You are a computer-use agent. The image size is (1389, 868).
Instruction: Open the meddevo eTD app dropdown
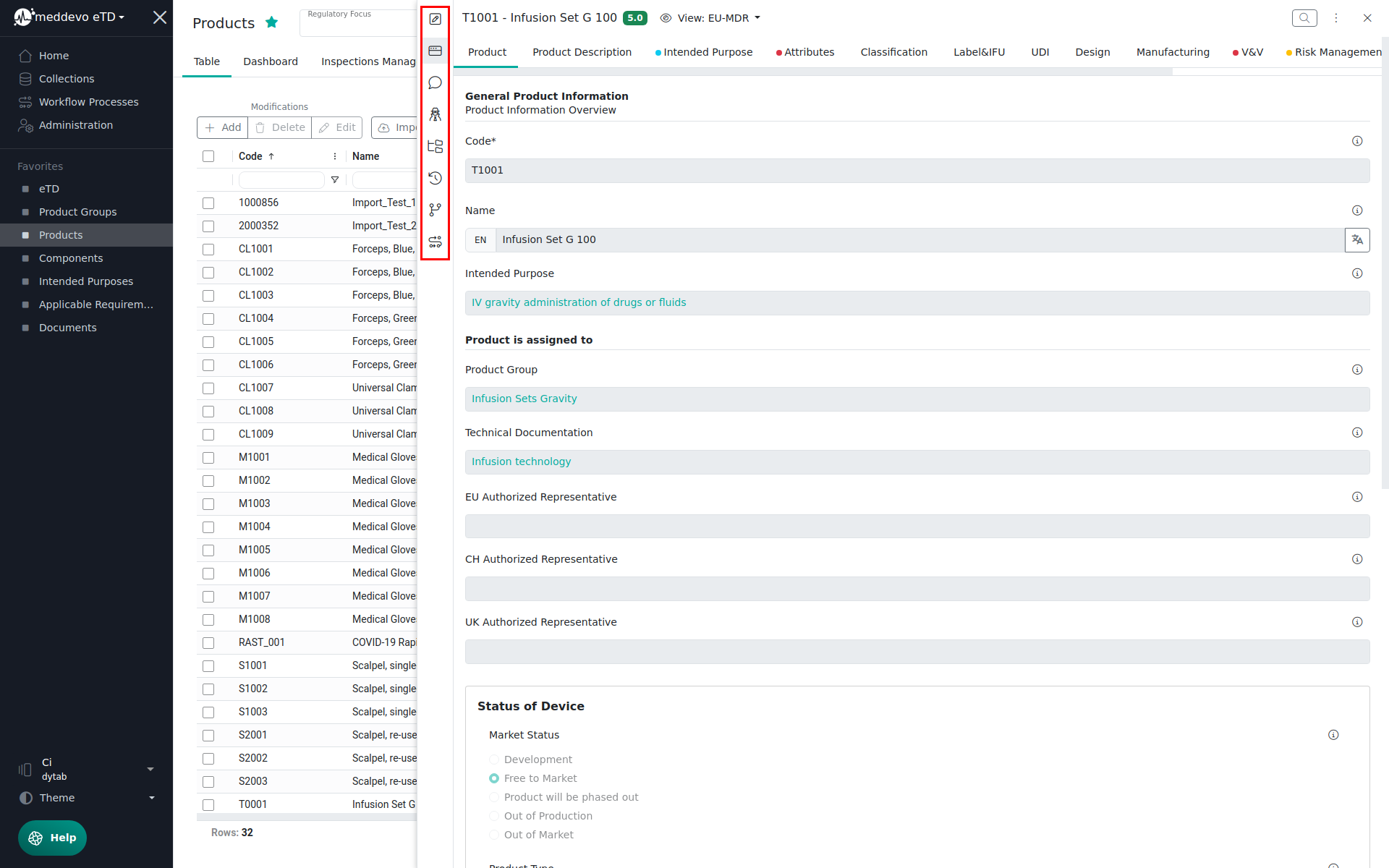click(x=80, y=17)
